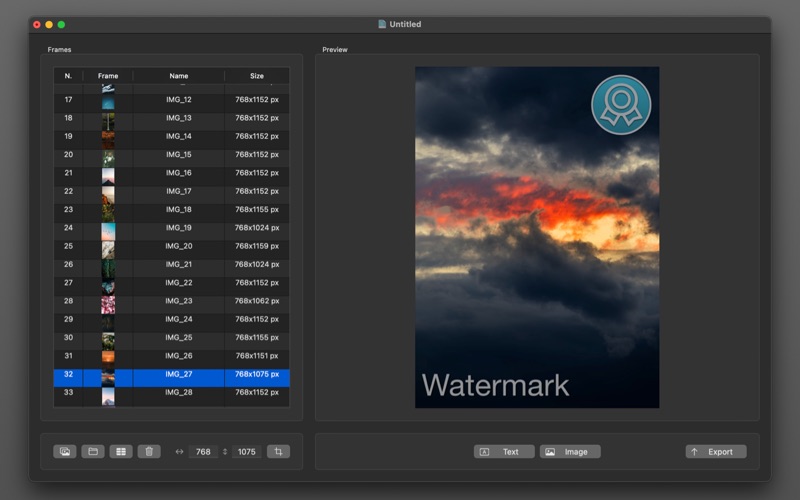Delete selected frame with trash icon

[149, 452]
